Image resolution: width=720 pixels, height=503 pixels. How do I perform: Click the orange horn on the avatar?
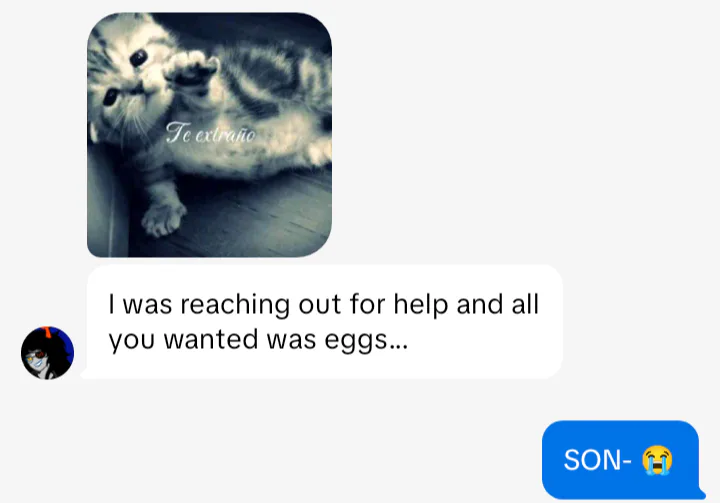click(x=46, y=330)
